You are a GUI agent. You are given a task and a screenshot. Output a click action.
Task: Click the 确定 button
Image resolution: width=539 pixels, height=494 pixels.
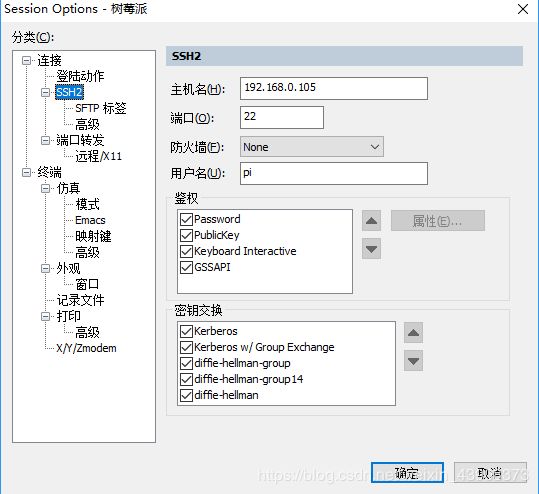407,473
